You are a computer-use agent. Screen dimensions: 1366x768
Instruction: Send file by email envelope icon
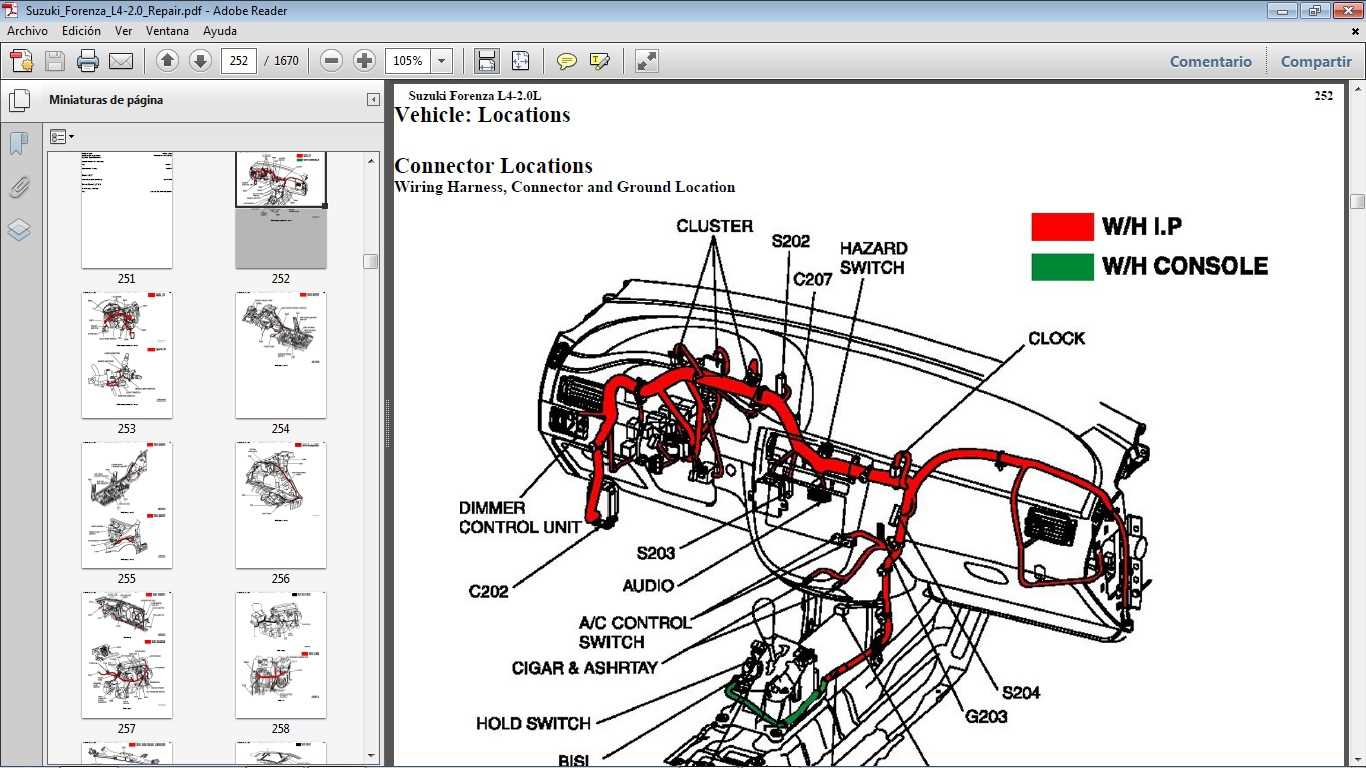click(x=121, y=61)
